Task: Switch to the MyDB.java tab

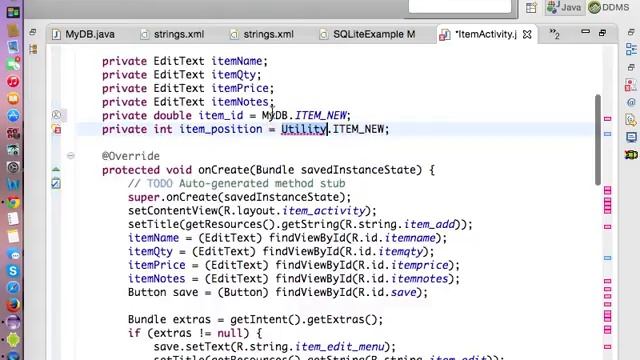Action: coord(84,34)
